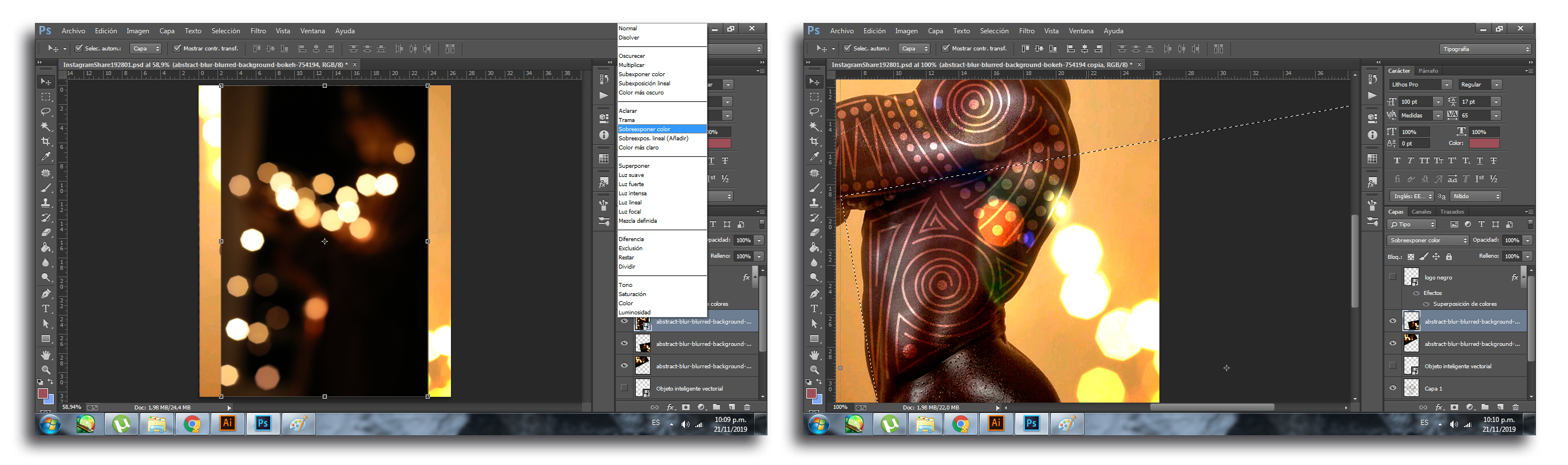Open Lithos Pro font family dropdown
This screenshot has width=1568, height=465.
[1447, 85]
